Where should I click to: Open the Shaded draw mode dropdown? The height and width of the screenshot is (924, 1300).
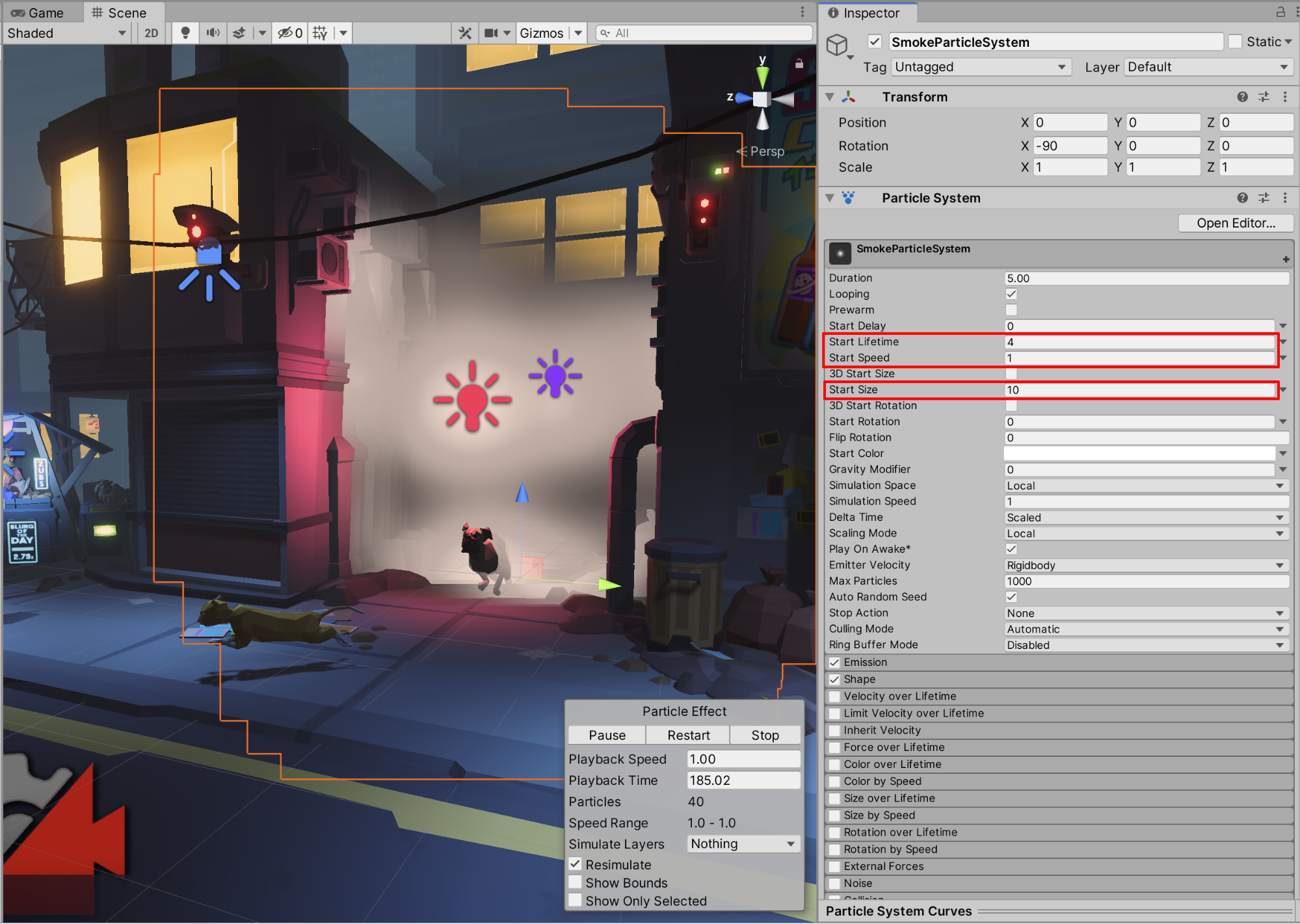[66, 33]
